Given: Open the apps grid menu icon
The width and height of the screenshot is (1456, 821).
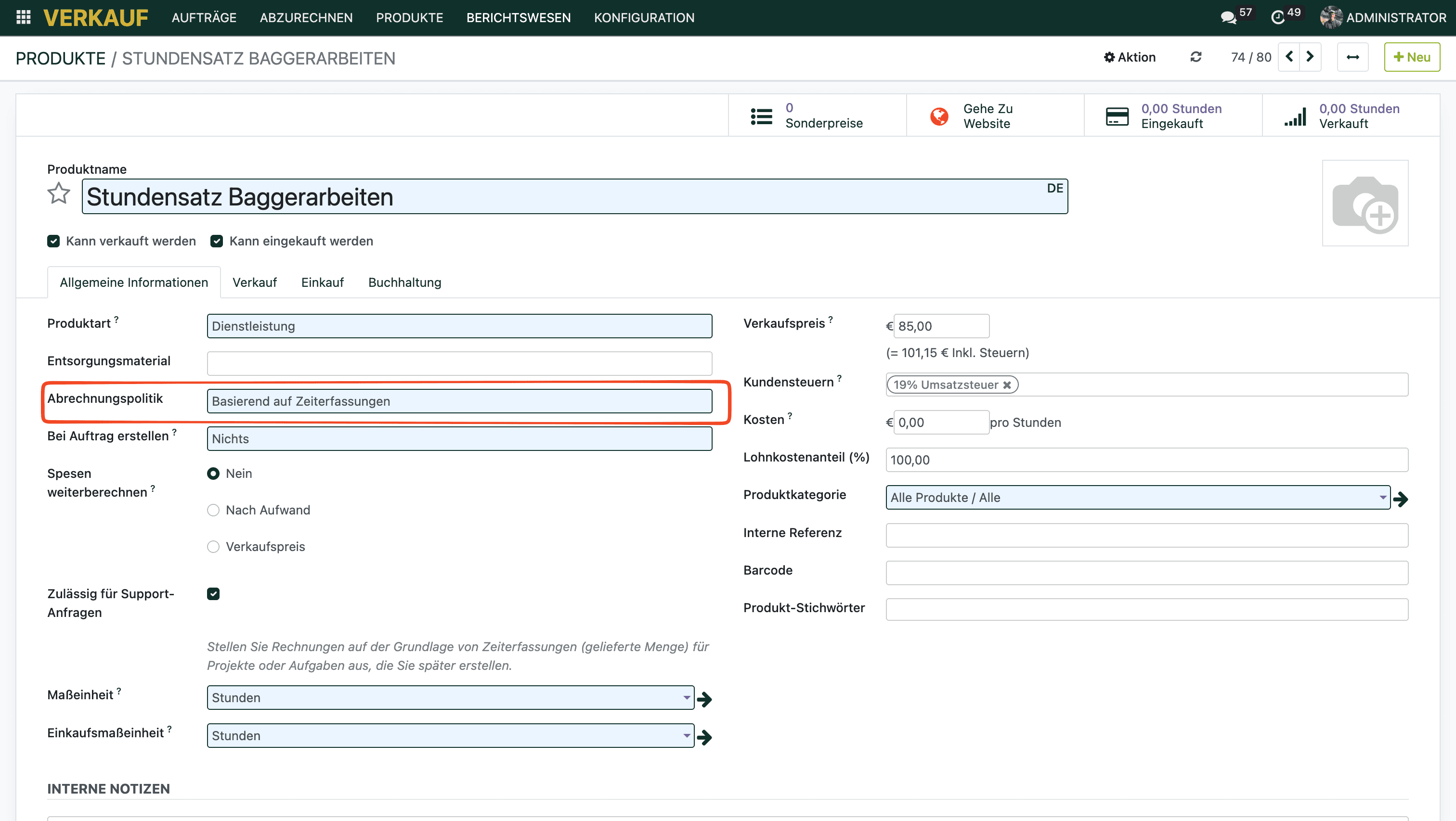Looking at the screenshot, I should click(23, 17).
